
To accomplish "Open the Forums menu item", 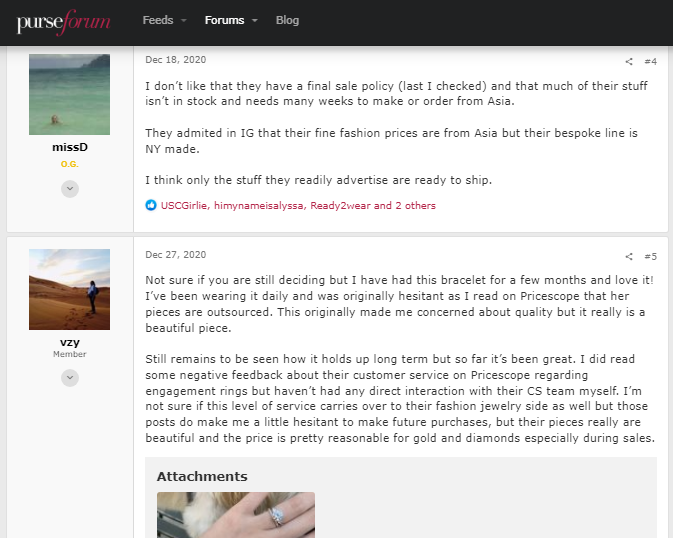I will [x=224, y=20].
